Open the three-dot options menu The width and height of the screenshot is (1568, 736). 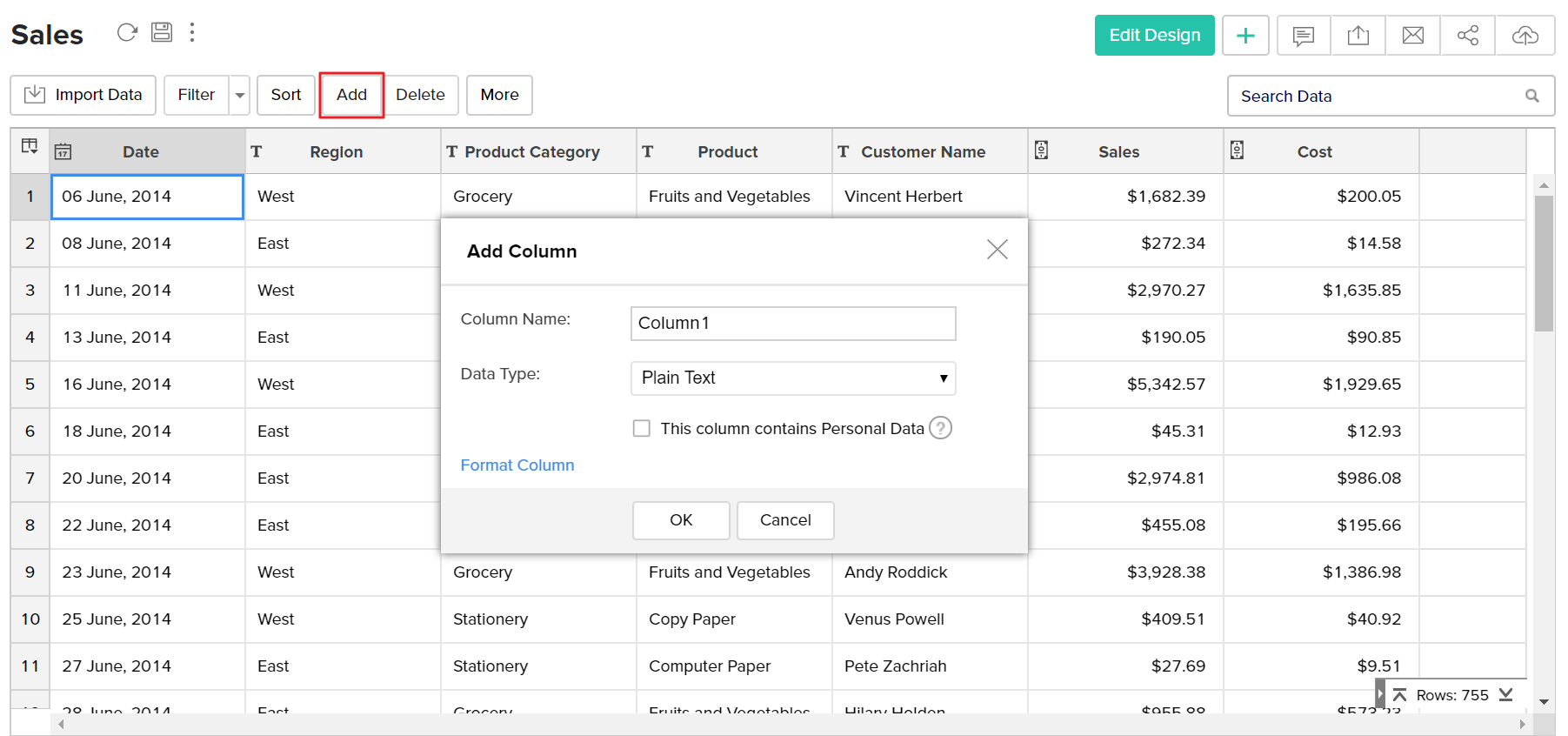click(192, 33)
